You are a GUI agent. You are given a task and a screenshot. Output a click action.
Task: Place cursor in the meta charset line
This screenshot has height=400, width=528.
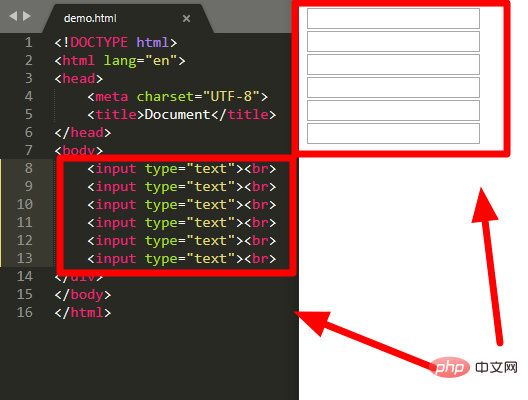coord(177,97)
